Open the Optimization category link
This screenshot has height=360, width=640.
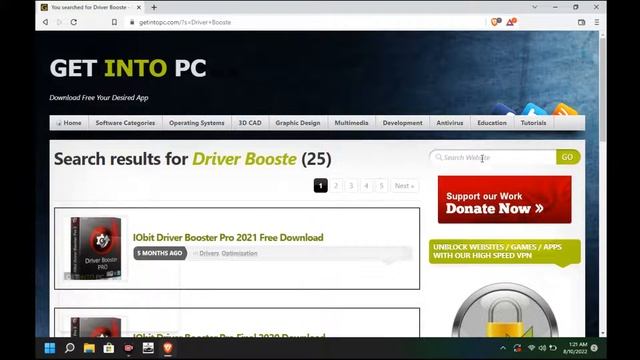(x=239, y=253)
